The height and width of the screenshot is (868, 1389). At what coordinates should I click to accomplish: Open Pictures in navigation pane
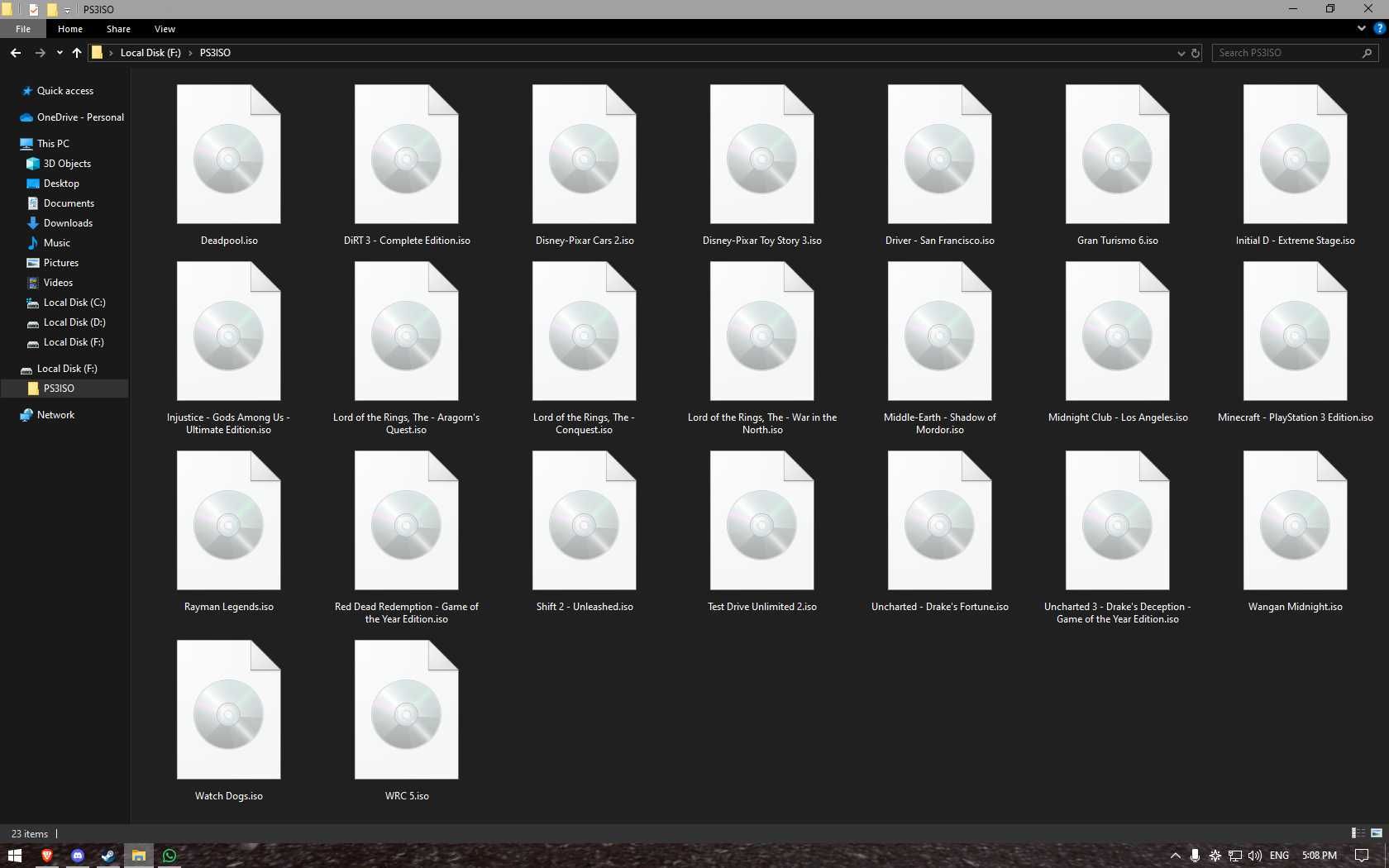(x=61, y=263)
